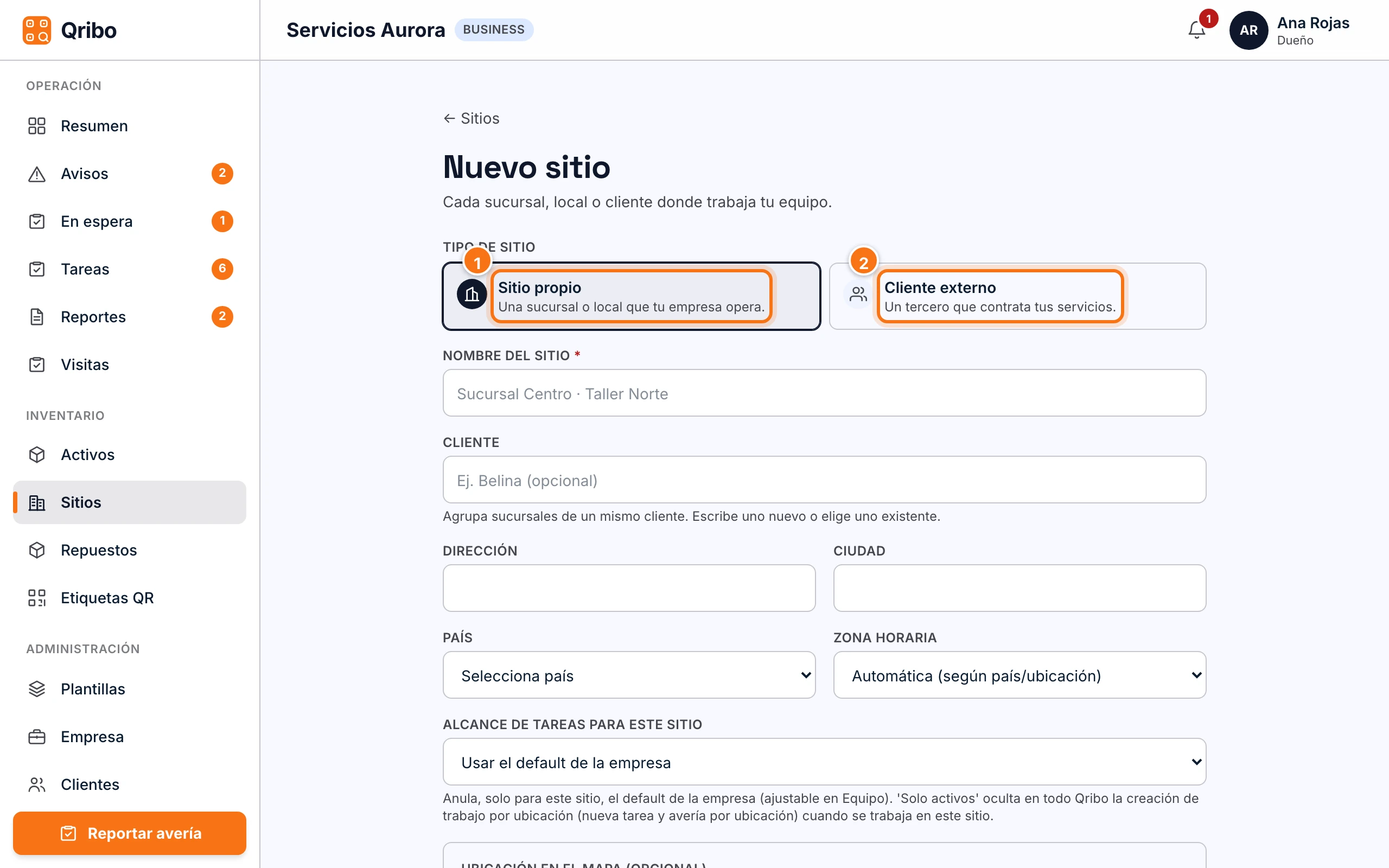
Task: Open the País dropdown
Action: point(628,674)
